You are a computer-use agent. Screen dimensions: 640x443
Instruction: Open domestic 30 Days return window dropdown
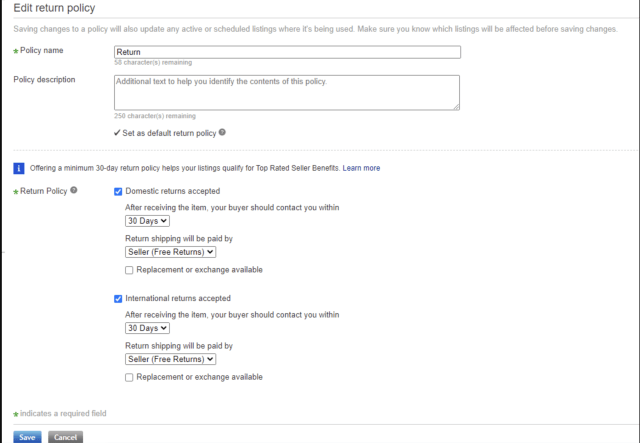(x=147, y=221)
